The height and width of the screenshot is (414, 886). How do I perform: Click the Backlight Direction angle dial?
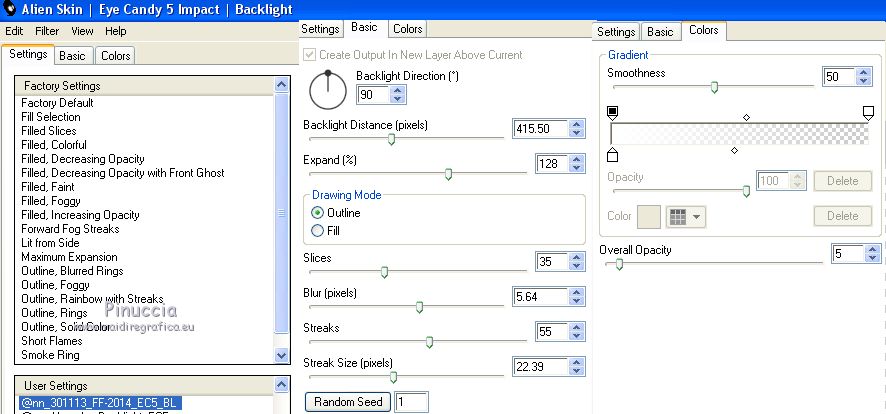point(327,92)
